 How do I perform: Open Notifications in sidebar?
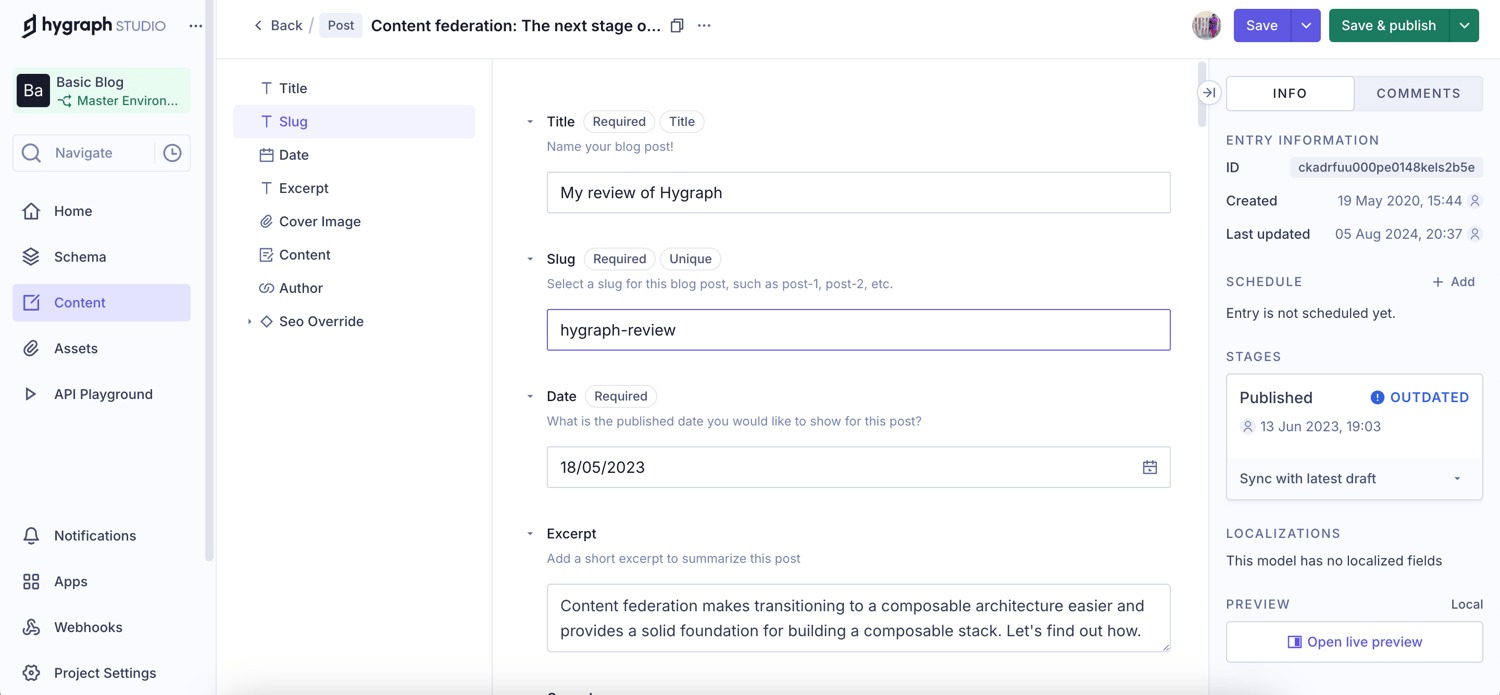(x=102, y=536)
